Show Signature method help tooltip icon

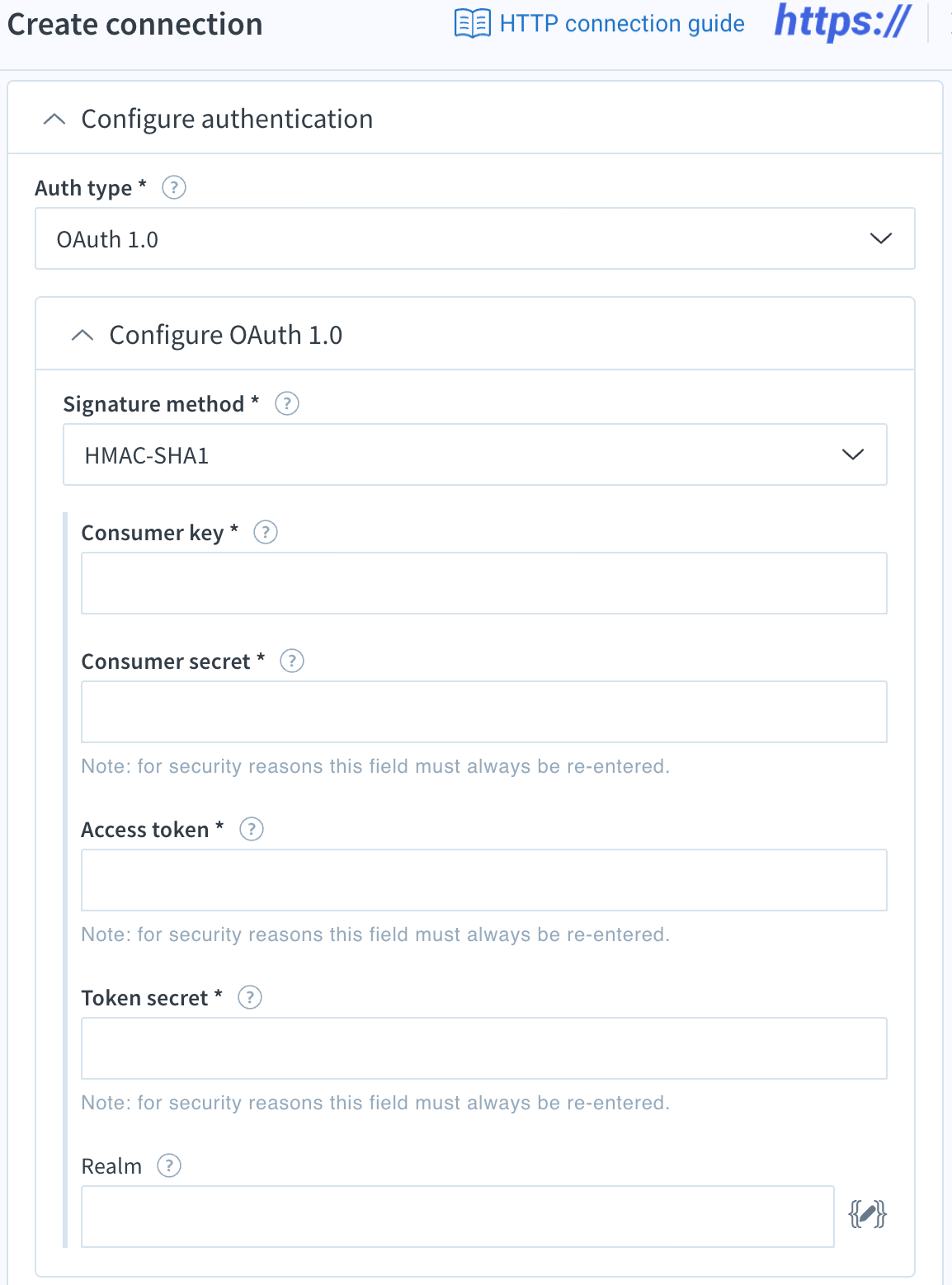286,404
